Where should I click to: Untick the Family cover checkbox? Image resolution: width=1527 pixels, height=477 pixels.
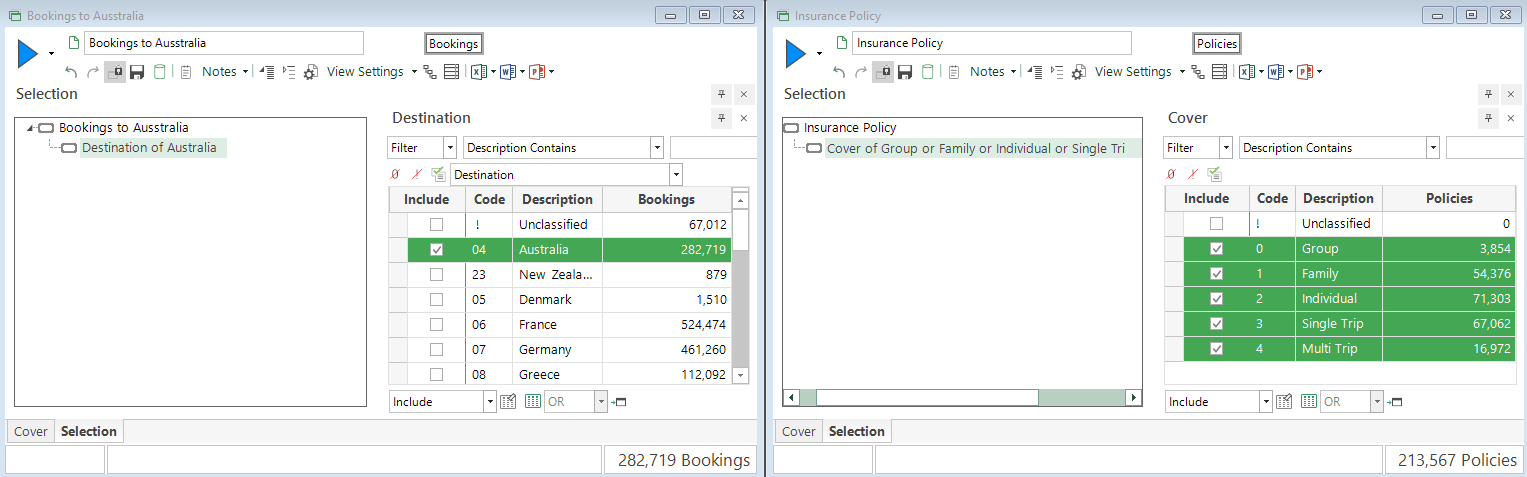tap(1216, 274)
